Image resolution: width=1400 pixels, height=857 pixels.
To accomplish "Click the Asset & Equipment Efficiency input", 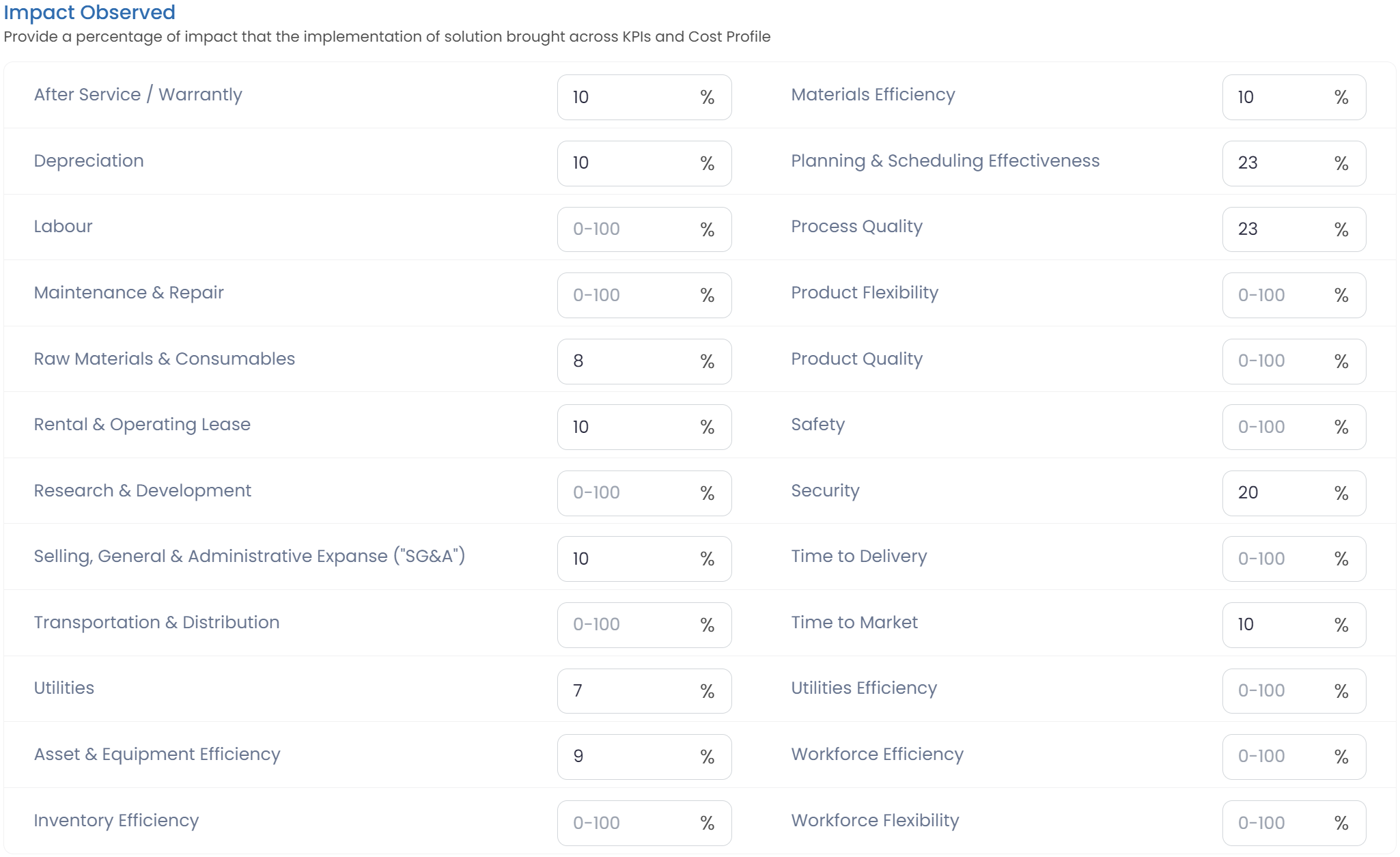I will [x=628, y=757].
